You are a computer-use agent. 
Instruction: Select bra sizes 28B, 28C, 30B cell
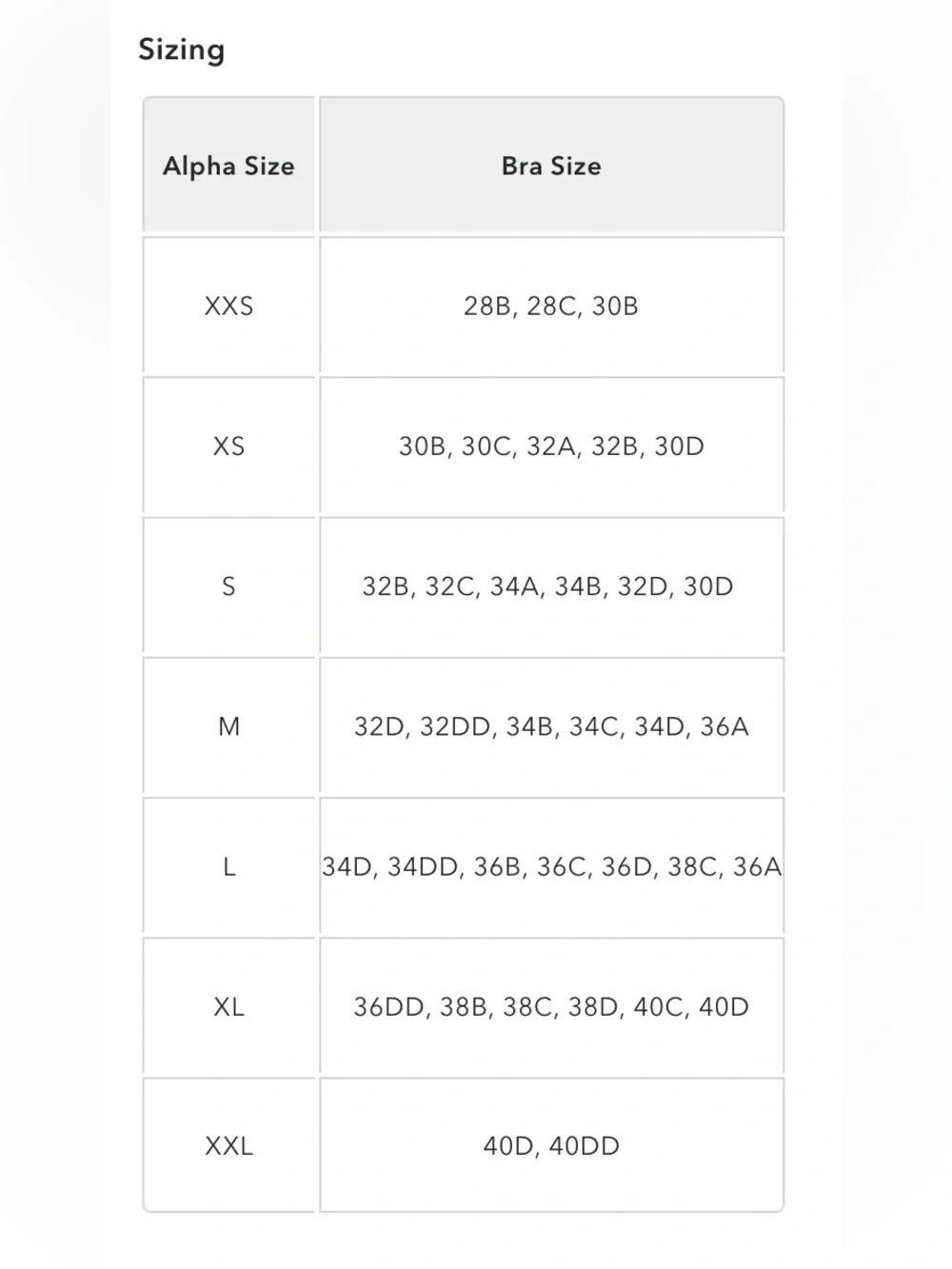tap(551, 306)
